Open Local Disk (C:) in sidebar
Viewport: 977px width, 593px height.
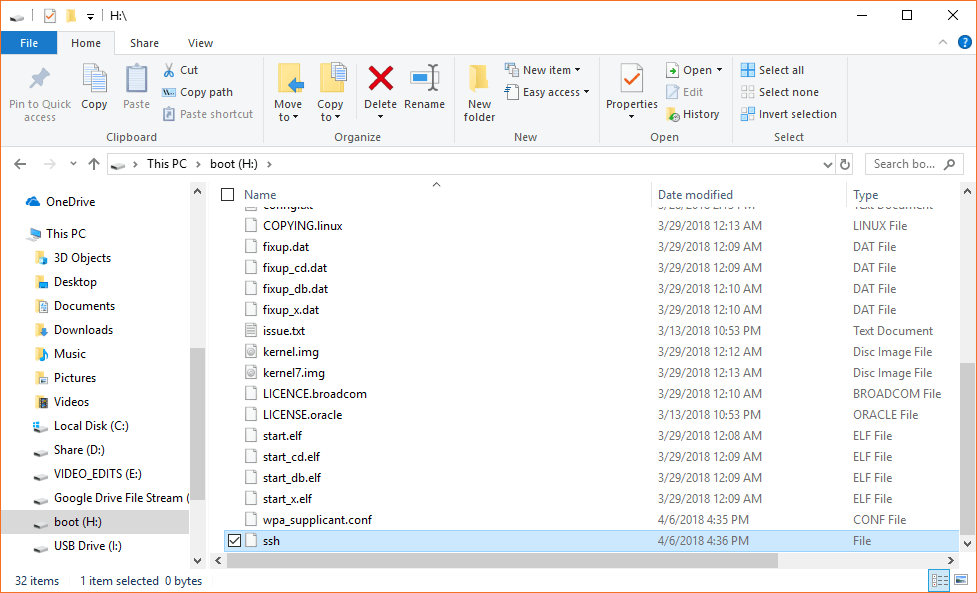[91, 426]
